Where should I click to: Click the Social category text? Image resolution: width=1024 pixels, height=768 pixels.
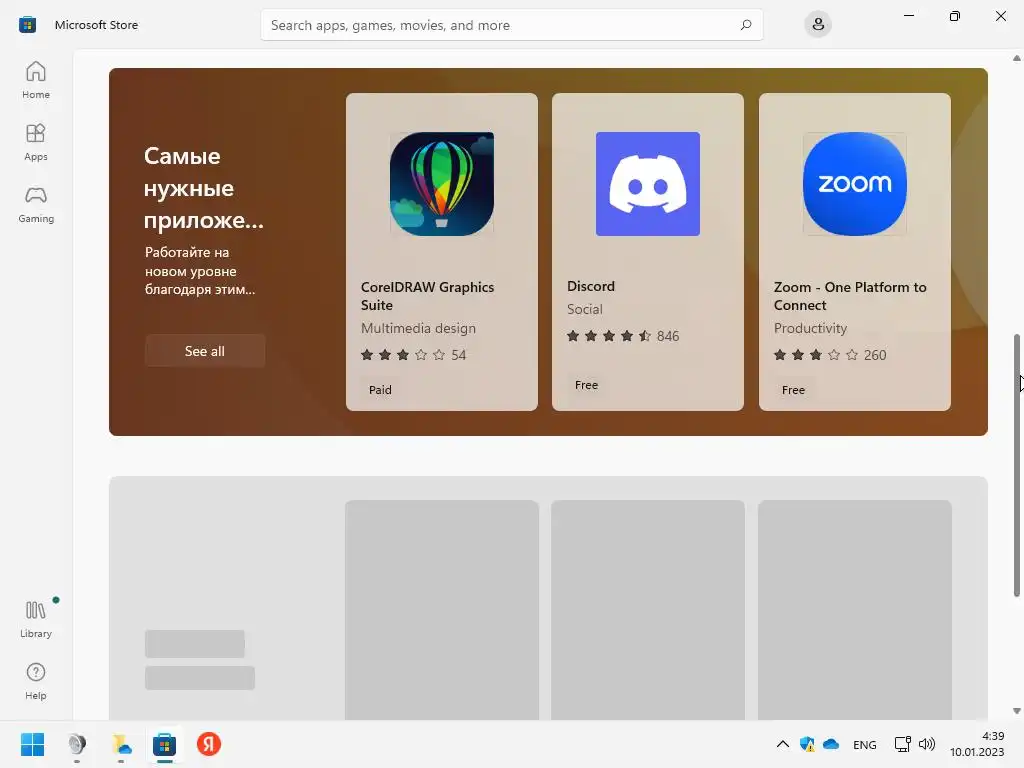click(x=584, y=309)
